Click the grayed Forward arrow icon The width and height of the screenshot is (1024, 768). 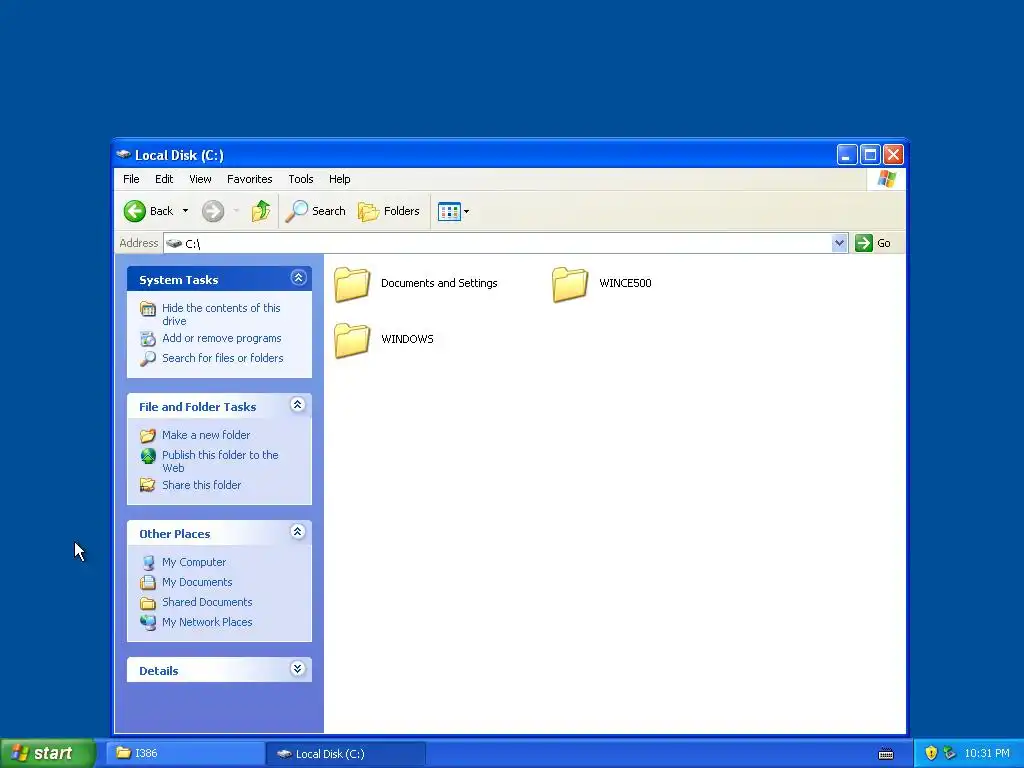click(x=213, y=211)
